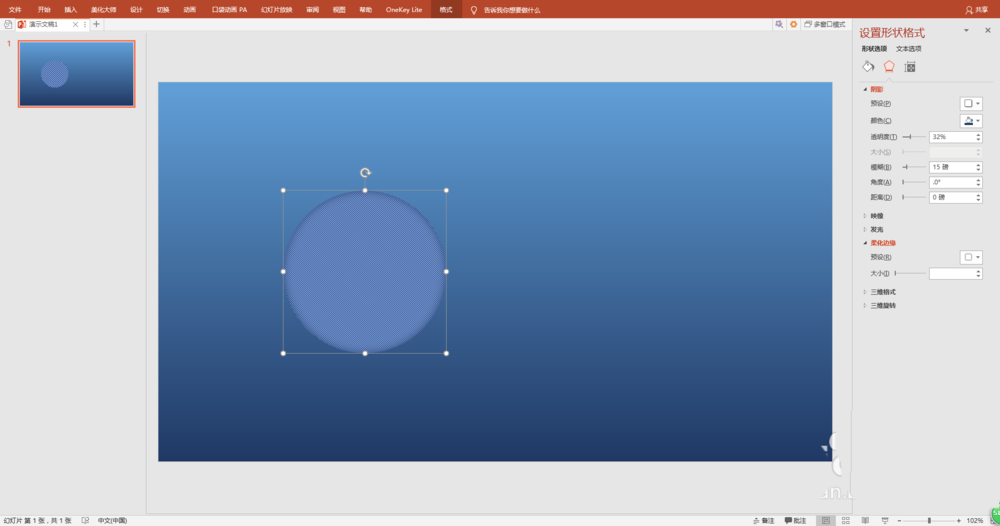
Task: Toggle 备注 notes pane
Action: tap(763, 520)
